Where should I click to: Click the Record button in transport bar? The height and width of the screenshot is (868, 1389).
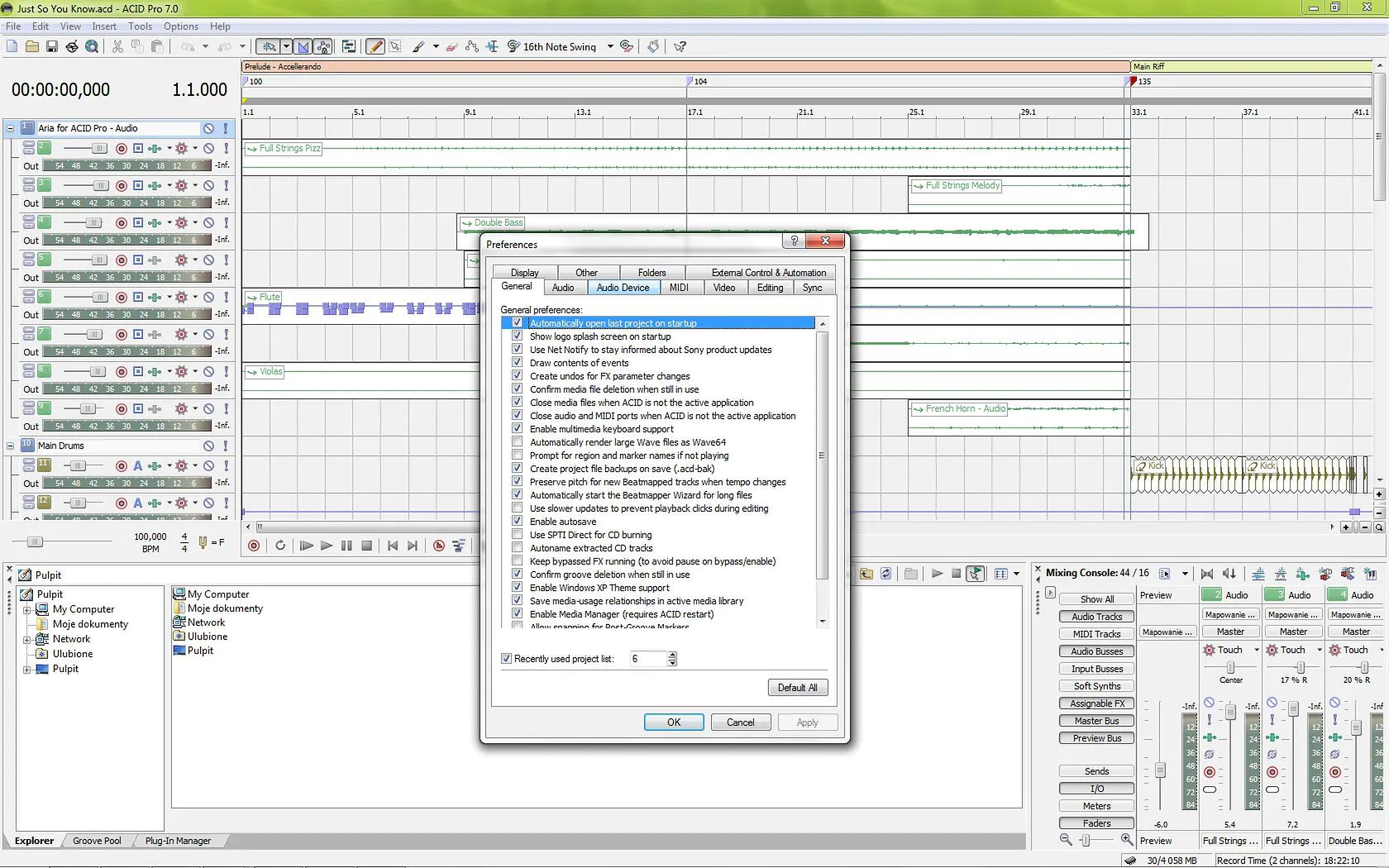254,546
